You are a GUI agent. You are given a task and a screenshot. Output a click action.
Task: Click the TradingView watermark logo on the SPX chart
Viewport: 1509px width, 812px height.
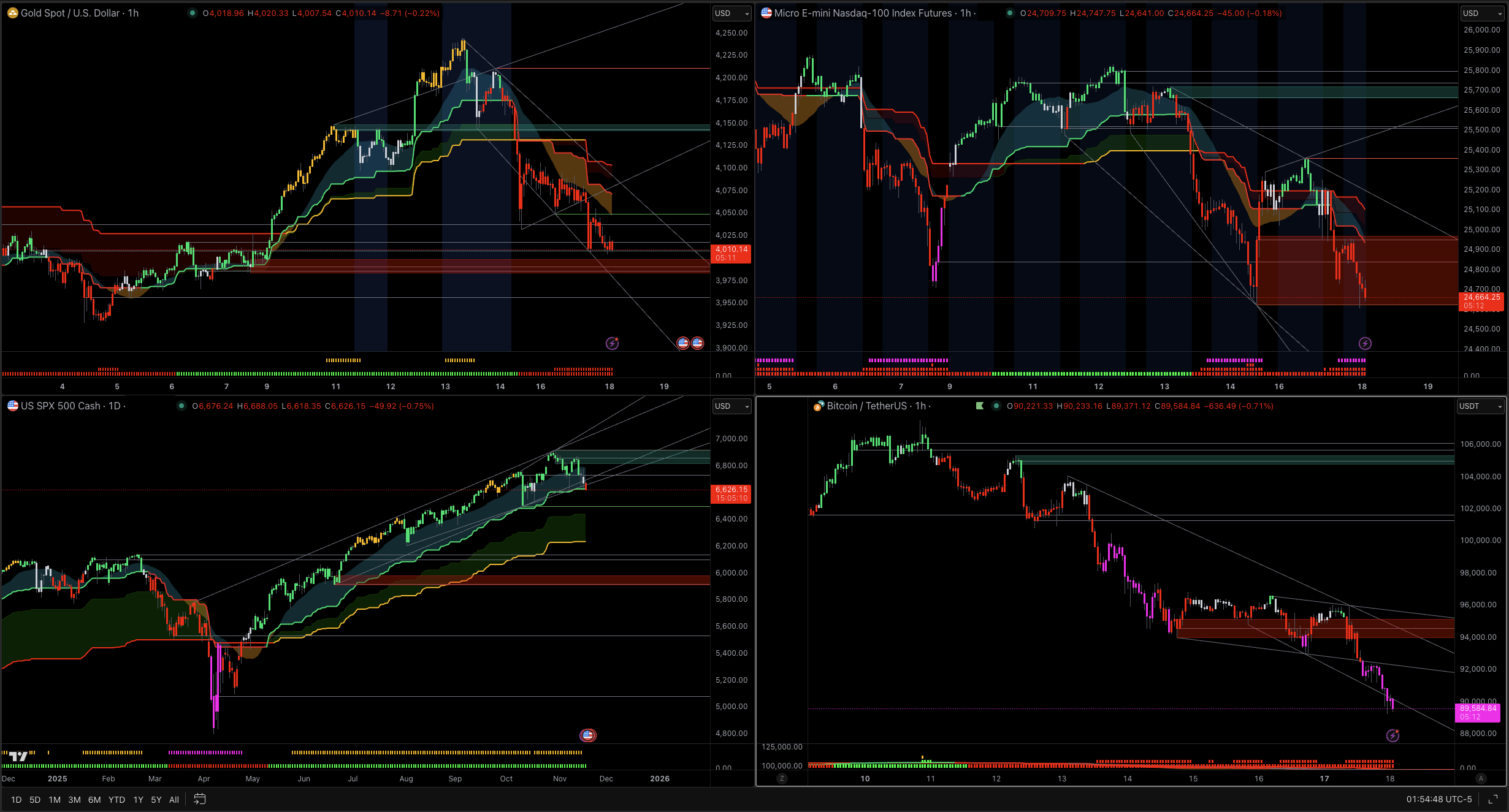pos(17,756)
